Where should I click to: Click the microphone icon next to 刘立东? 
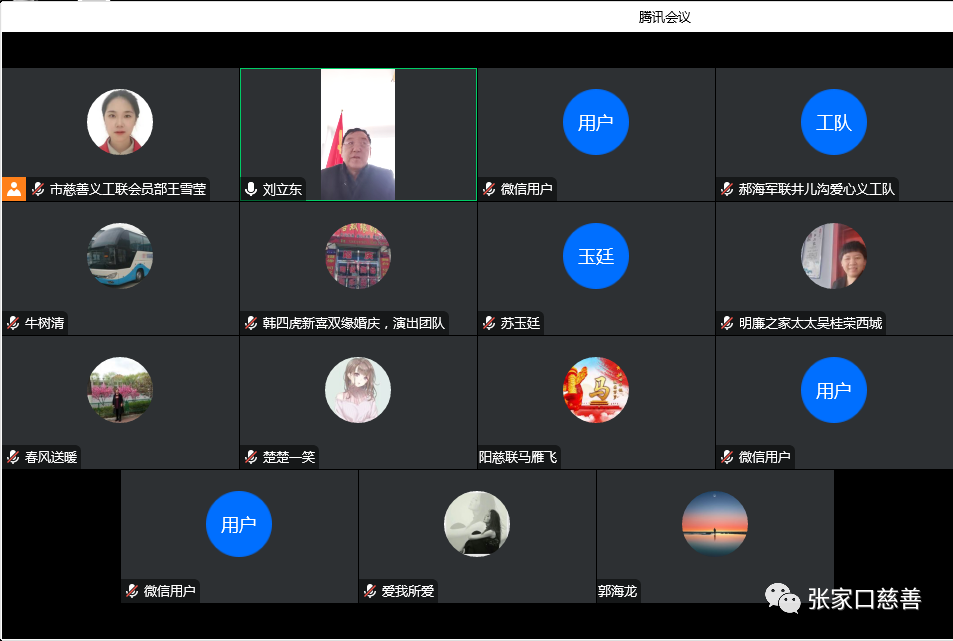pos(251,189)
